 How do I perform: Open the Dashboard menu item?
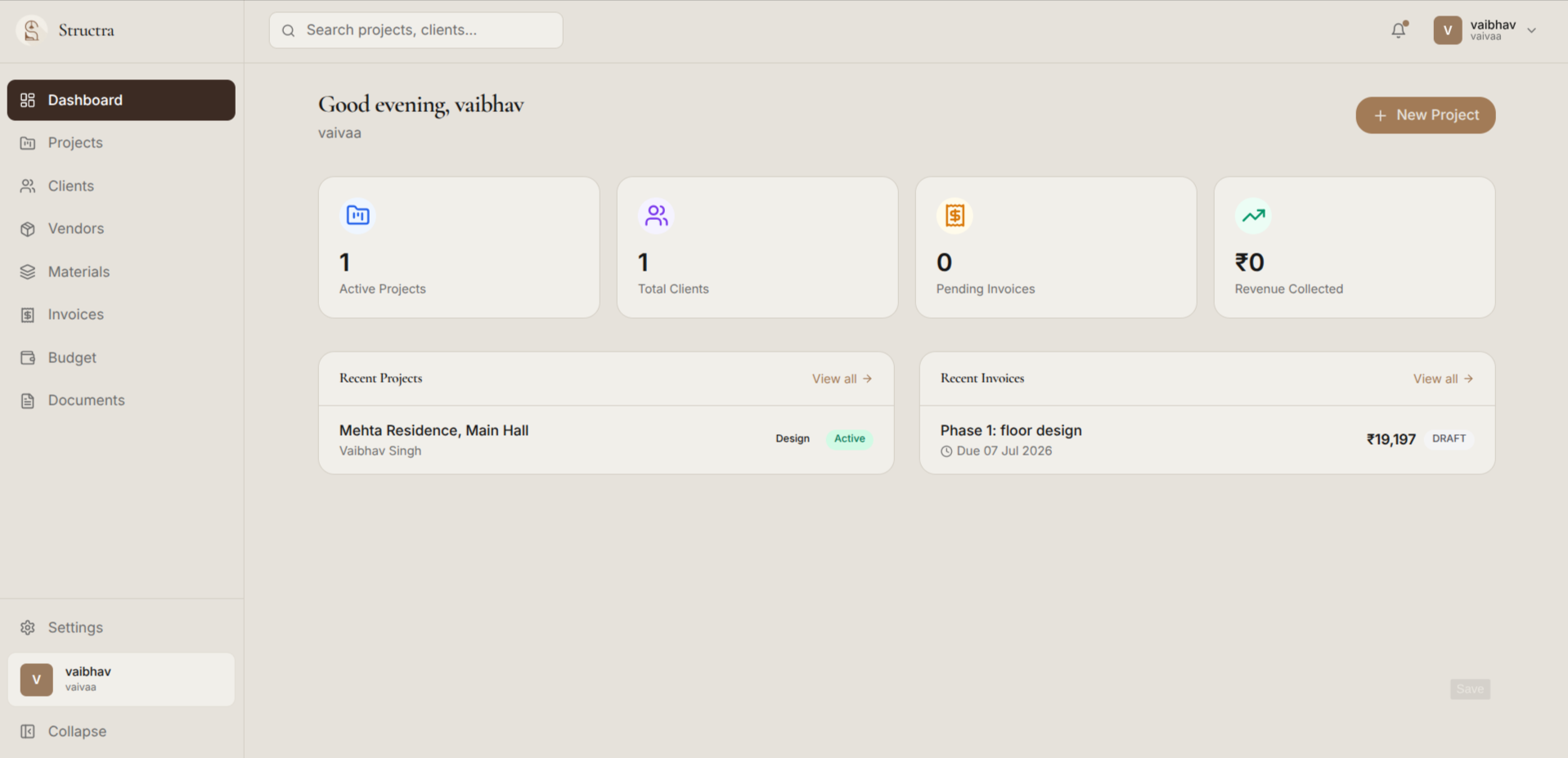tap(121, 100)
